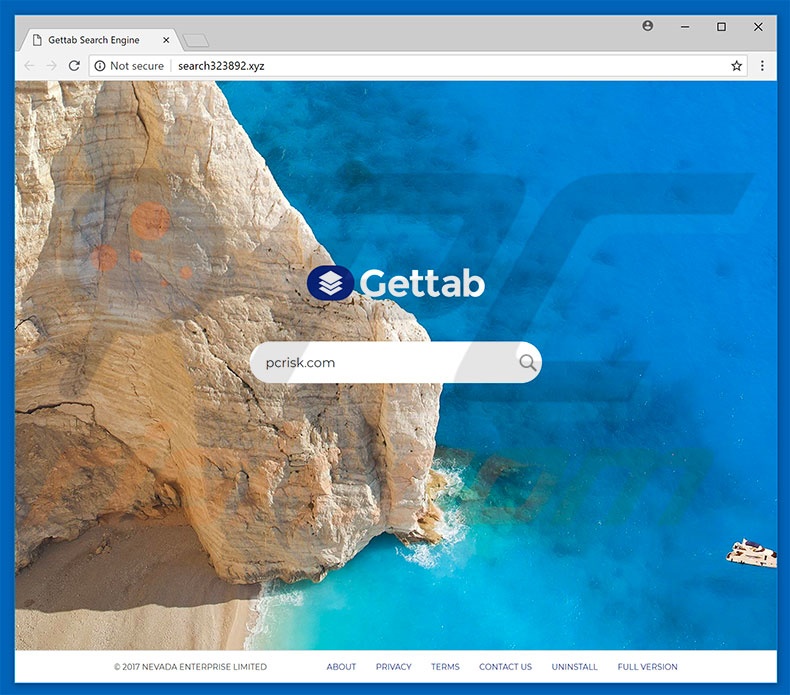Click the Not secure label text
The height and width of the screenshot is (695, 790).
tap(137, 66)
